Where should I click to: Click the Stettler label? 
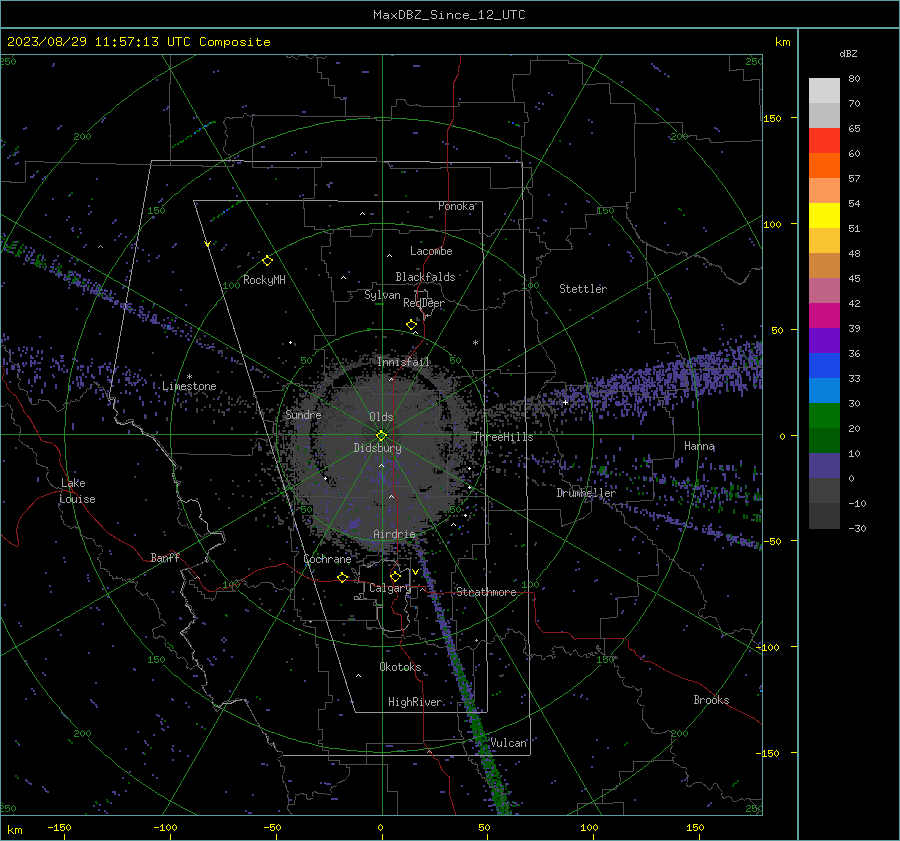coord(583,289)
